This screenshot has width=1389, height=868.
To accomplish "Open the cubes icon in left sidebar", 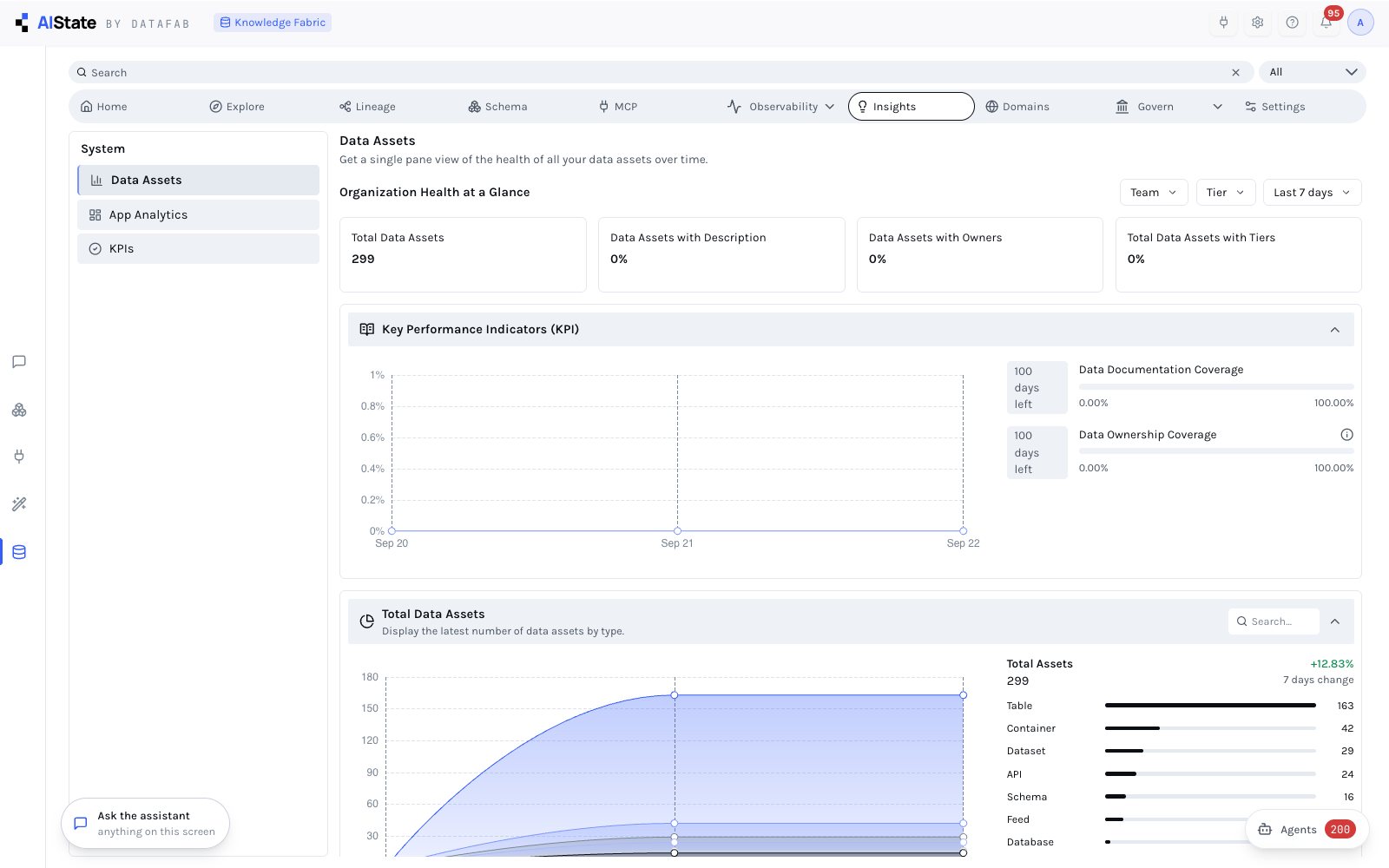I will [19, 410].
